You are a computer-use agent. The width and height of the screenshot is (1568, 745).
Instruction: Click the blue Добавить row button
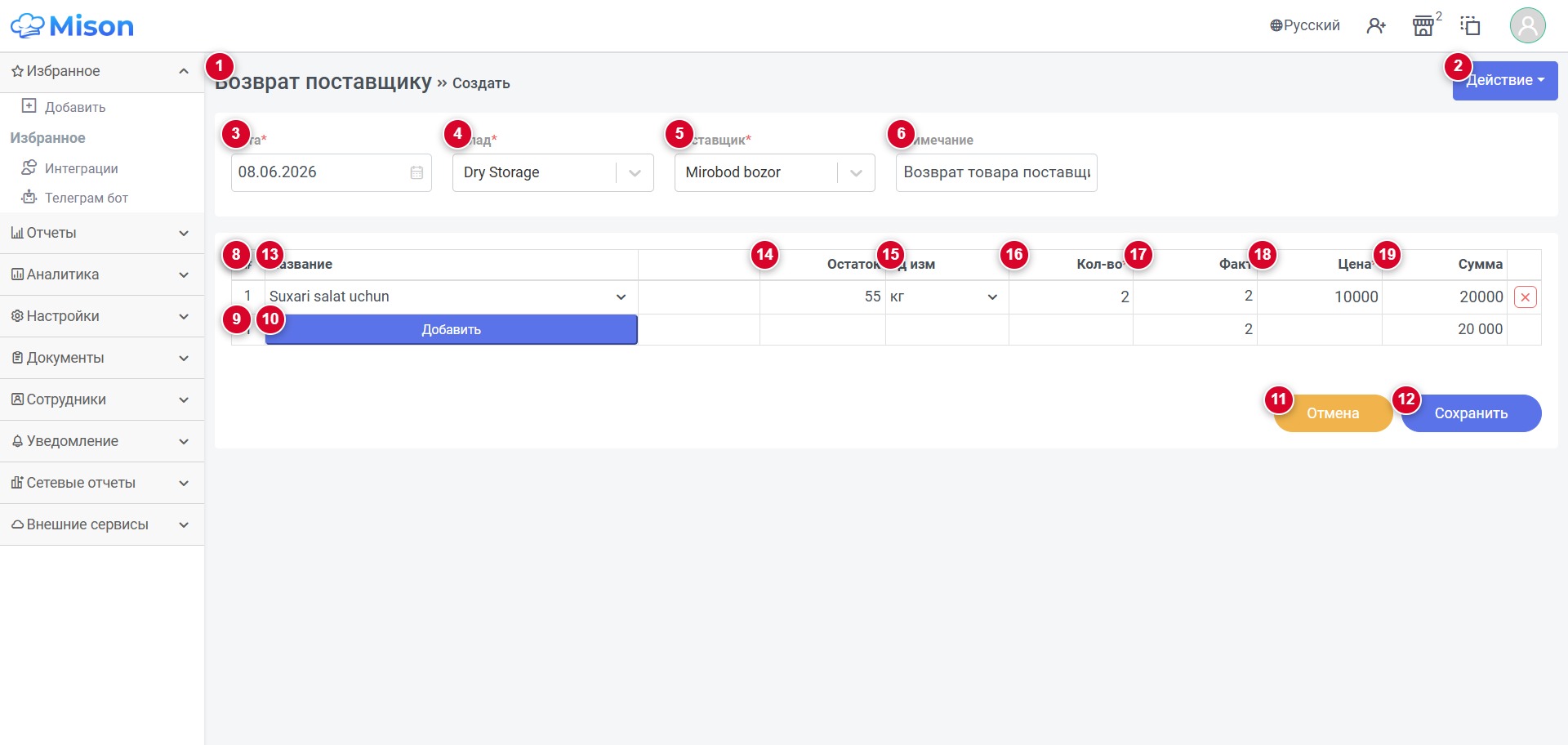[451, 329]
